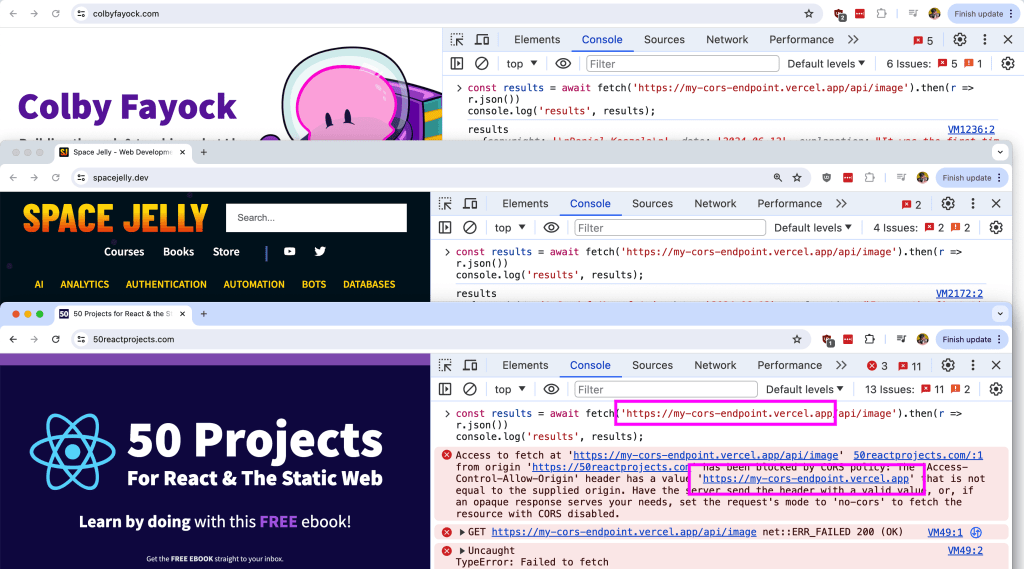Screen dimensions: 1024x569
Task: Open the Courses link on Space Jelly
Action: 124,252
